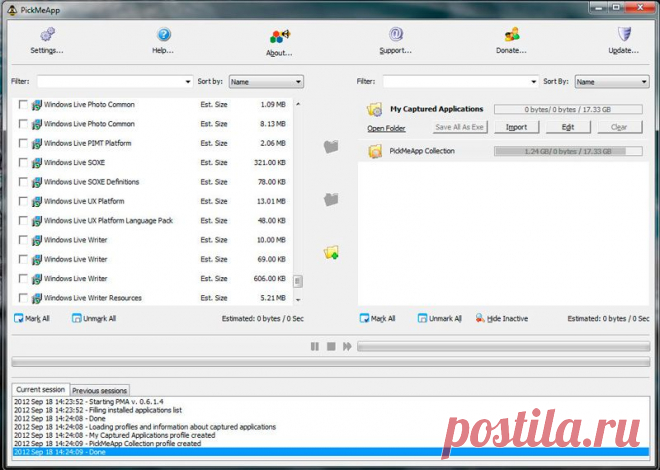Click the long overall progress bar above log

(x=331, y=361)
